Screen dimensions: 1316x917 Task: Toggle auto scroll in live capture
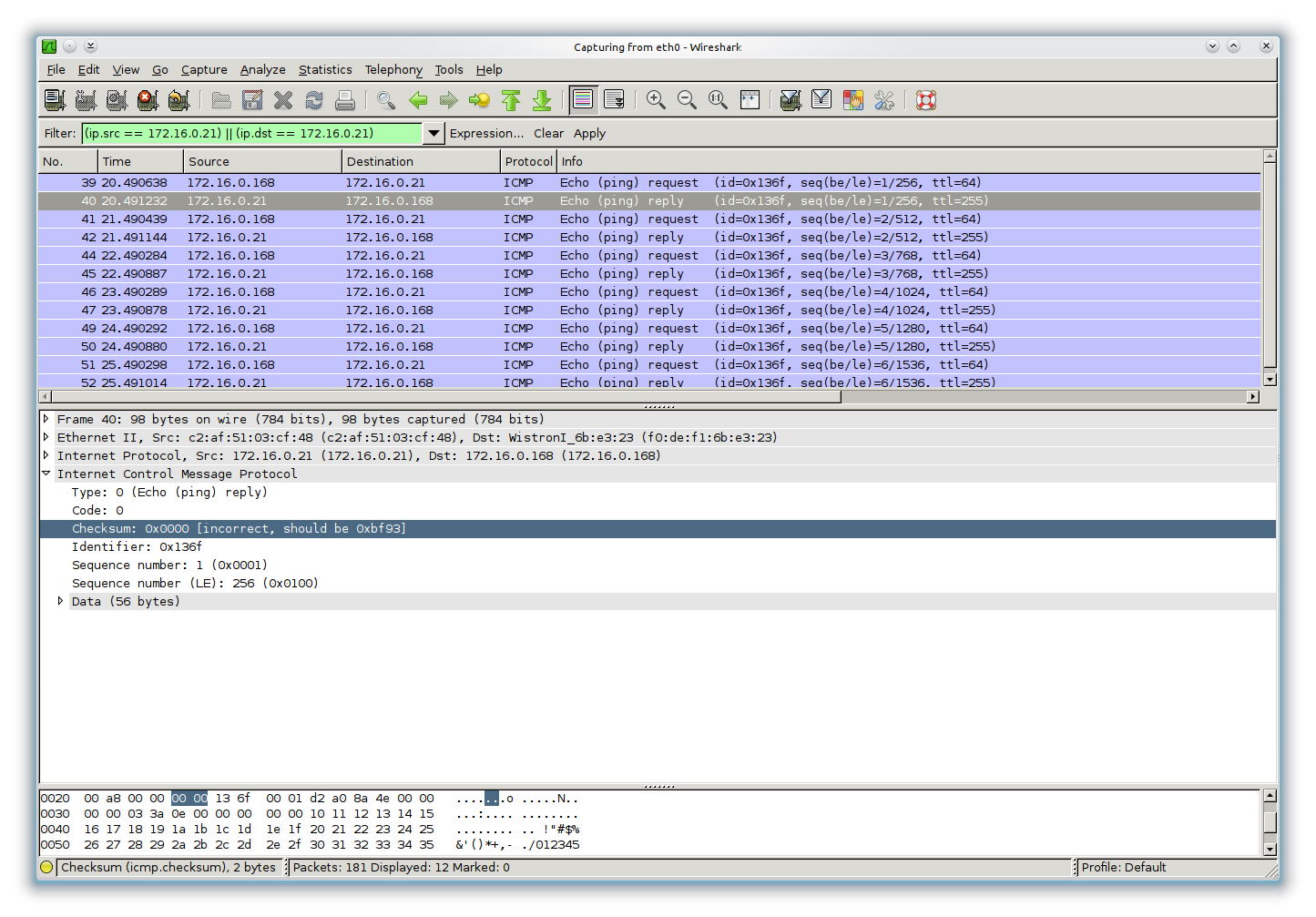[x=615, y=100]
